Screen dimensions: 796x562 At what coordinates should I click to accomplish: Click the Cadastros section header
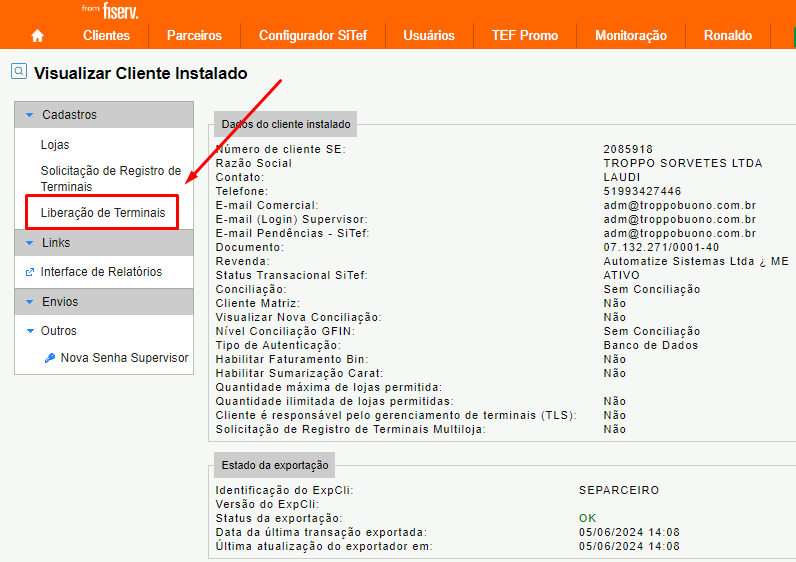(104, 115)
